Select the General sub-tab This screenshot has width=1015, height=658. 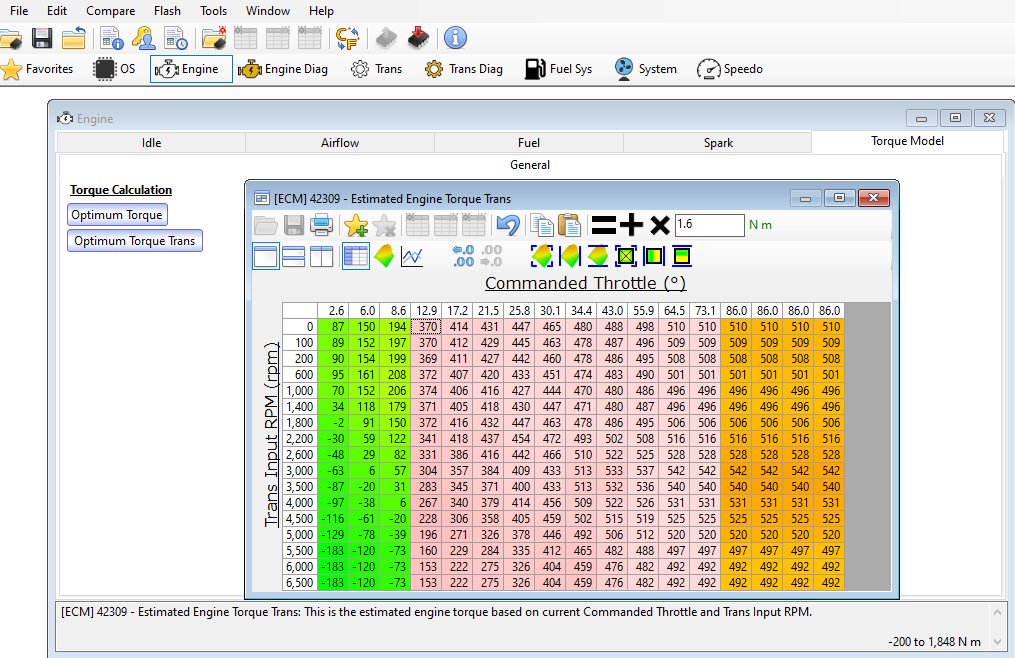coord(530,164)
